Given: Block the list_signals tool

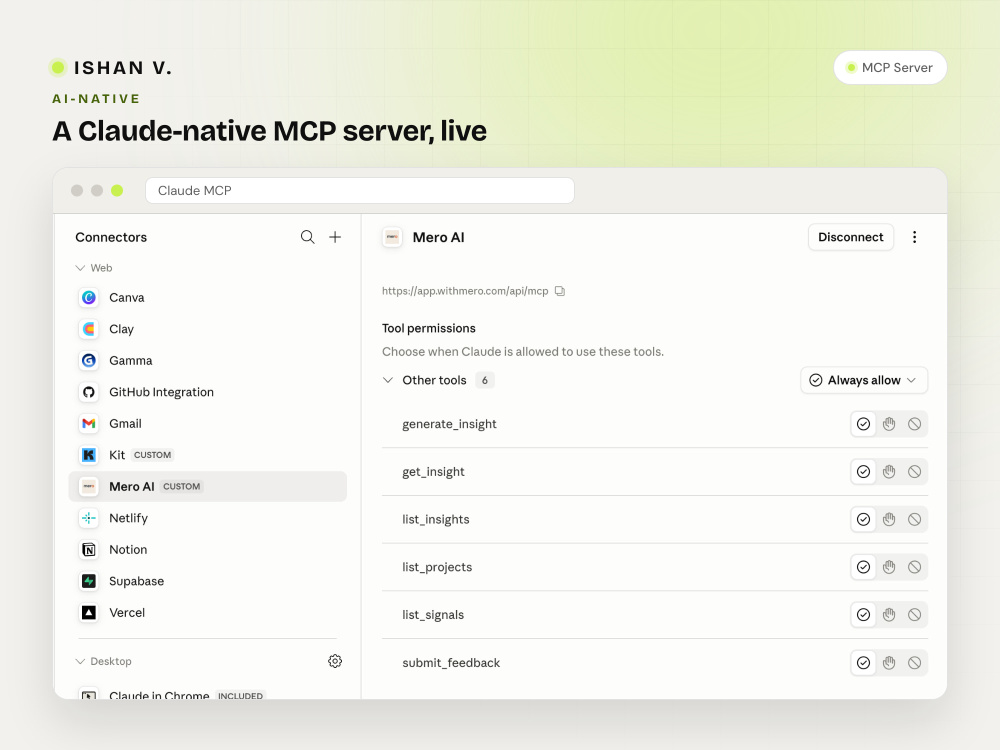Looking at the screenshot, I should coord(915,615).
